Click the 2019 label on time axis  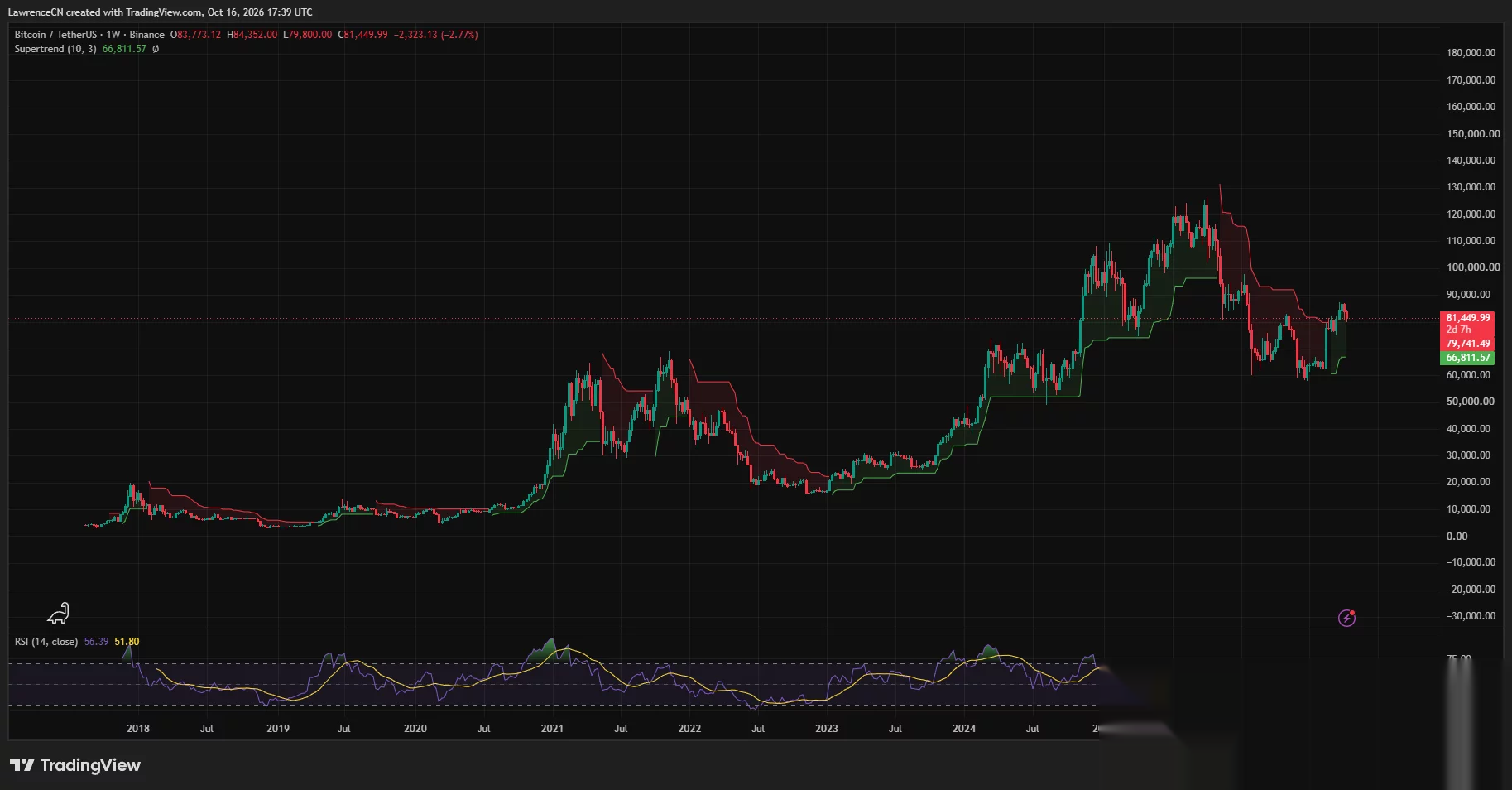coord(278,729)
